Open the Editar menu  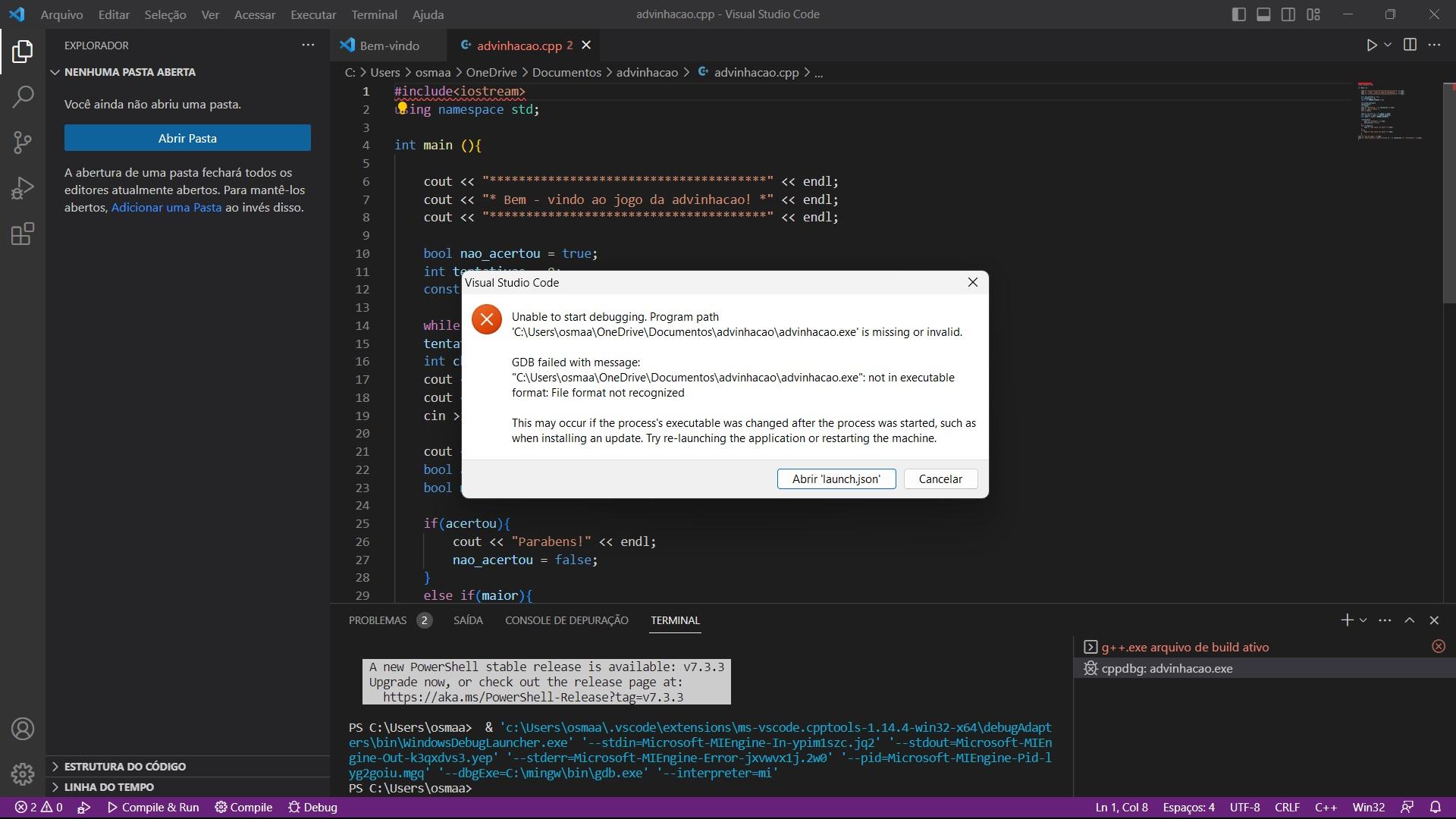pos(114,14)
